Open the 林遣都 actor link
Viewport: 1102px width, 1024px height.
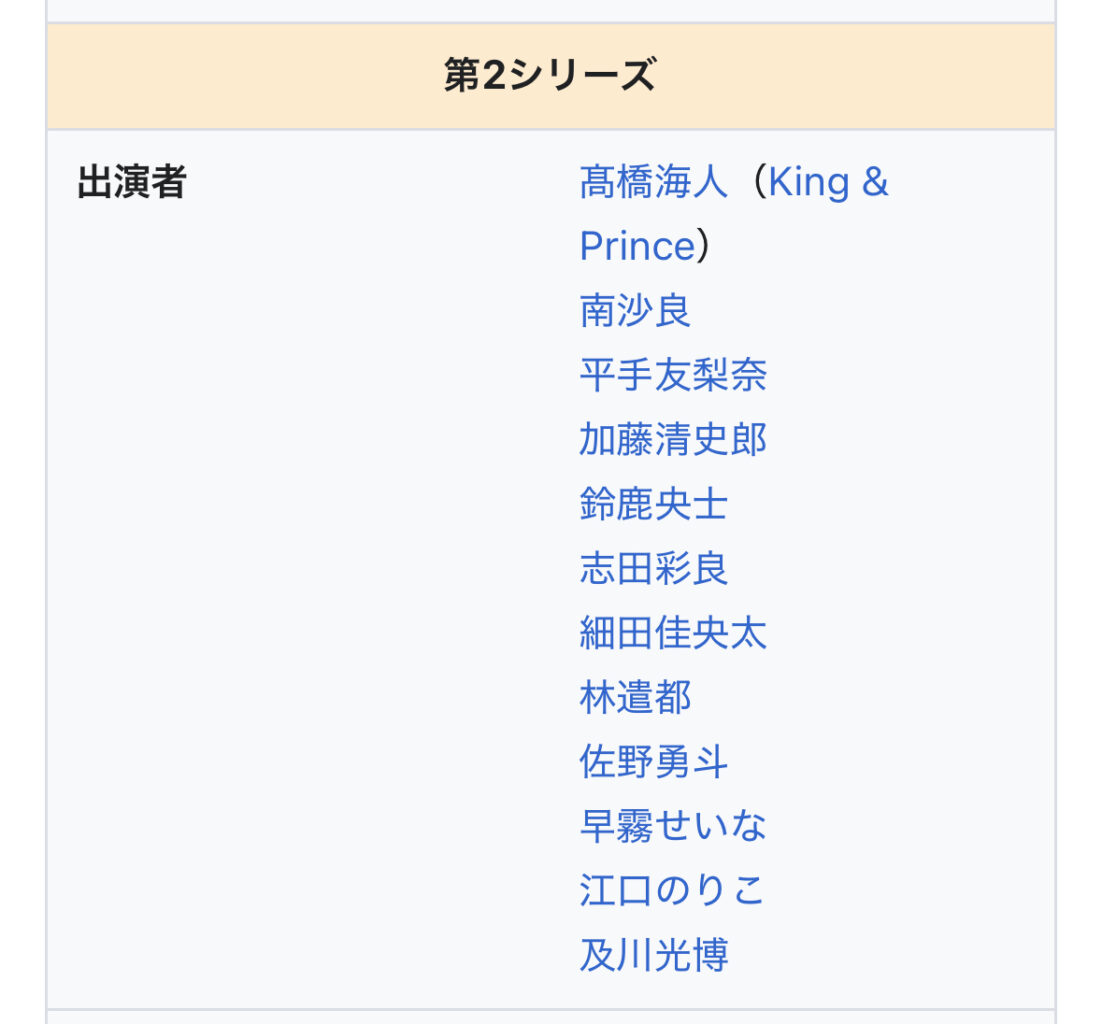(x=635, y=697)
